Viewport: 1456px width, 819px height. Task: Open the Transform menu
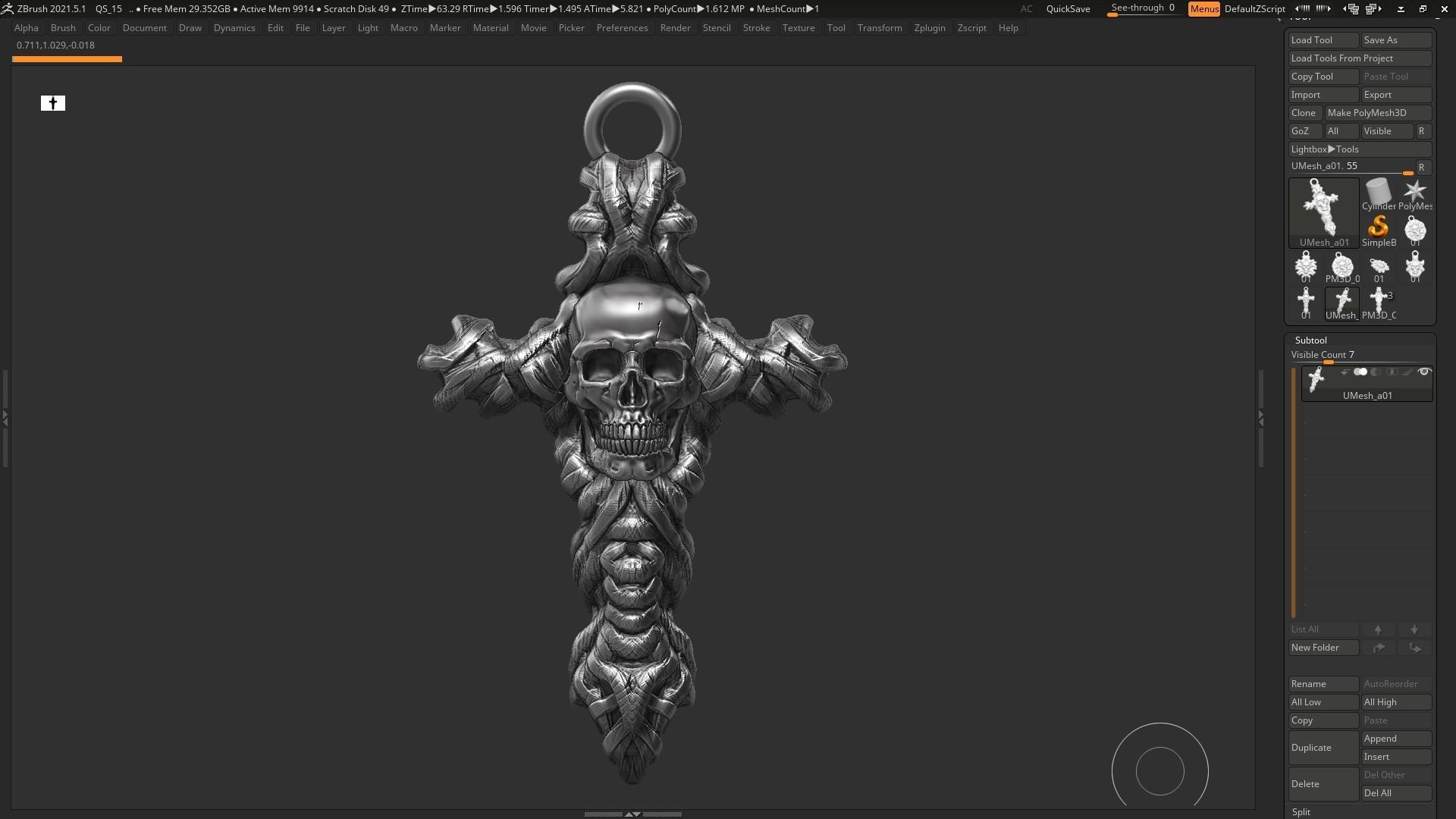click(880, 27)
